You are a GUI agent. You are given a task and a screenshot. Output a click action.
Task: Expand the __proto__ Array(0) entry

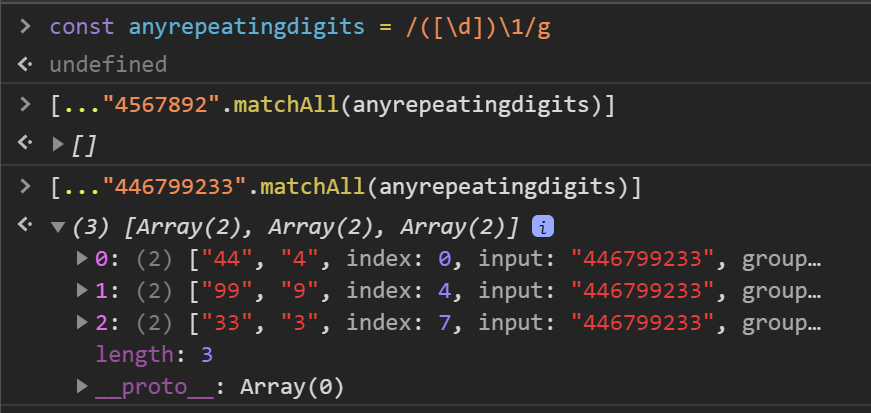tap(82, 386)
